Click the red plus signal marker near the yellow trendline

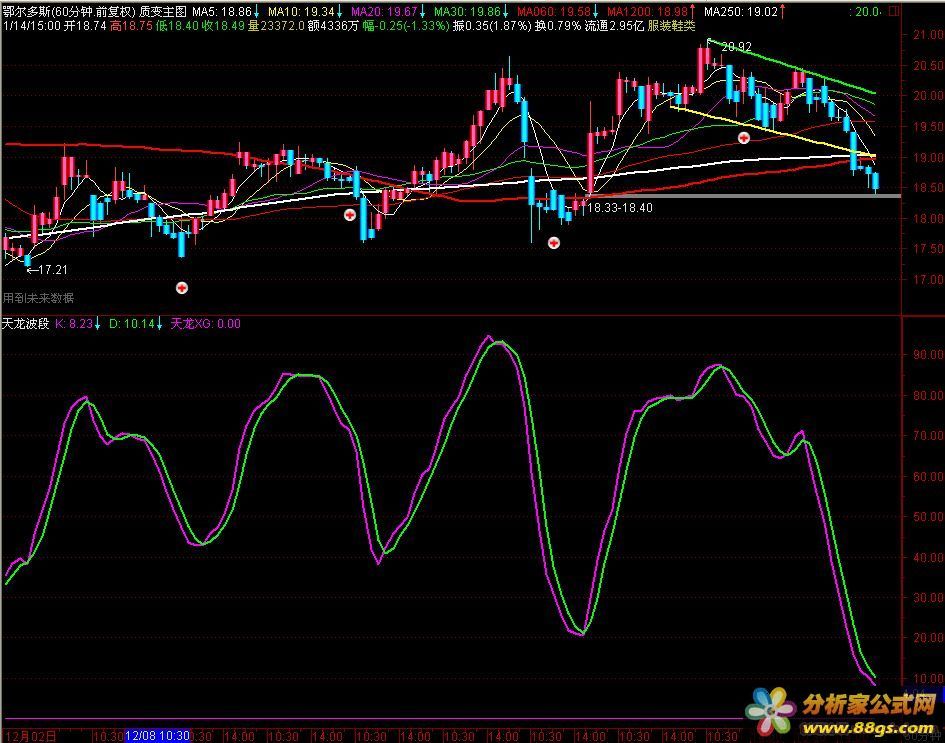click(x=744, y=138)
